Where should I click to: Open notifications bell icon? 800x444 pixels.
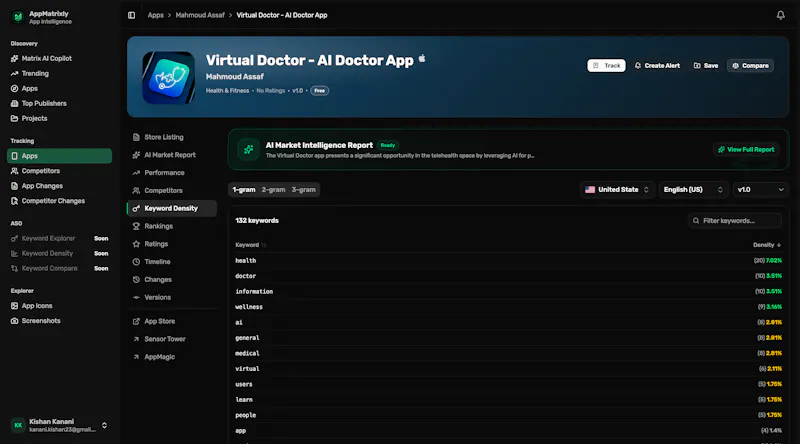pos(780,15)
